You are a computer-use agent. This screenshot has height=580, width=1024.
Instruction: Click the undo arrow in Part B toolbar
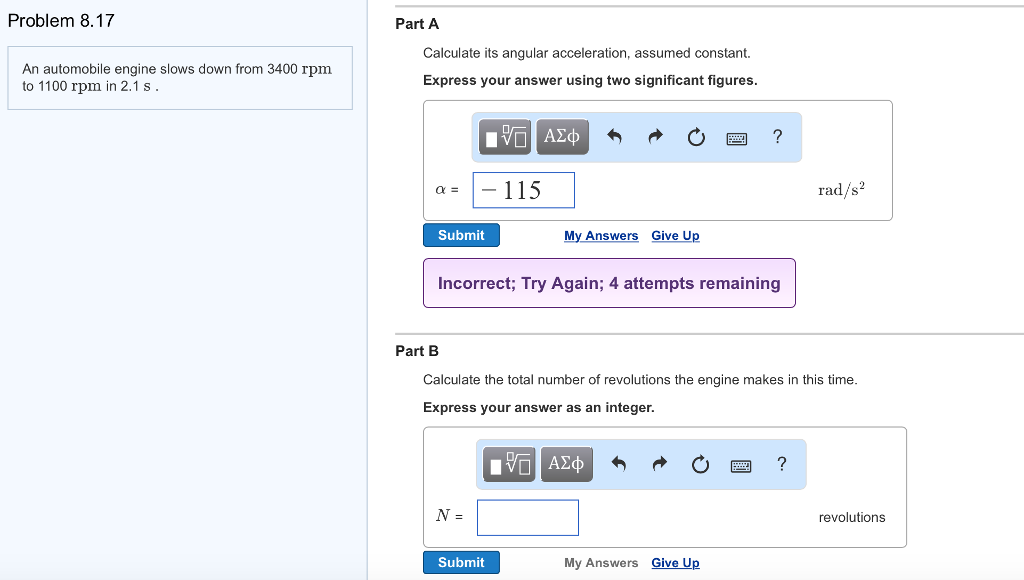coord(619,464)
